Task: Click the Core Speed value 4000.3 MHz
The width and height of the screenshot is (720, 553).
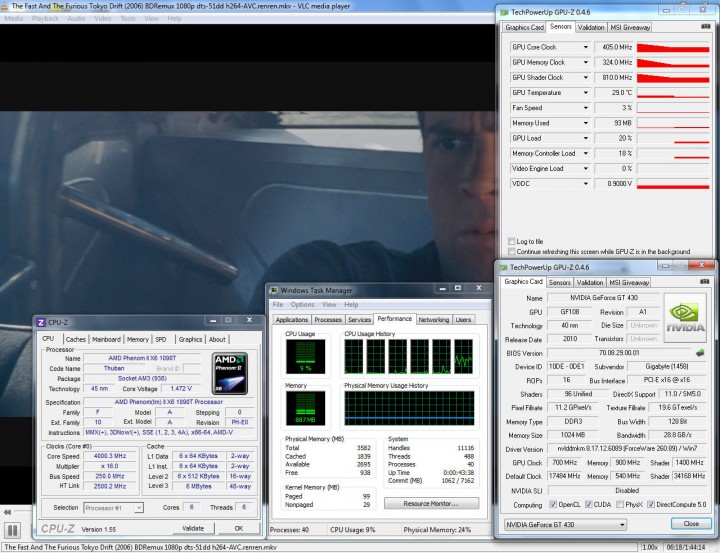Action: coord(110,456)
